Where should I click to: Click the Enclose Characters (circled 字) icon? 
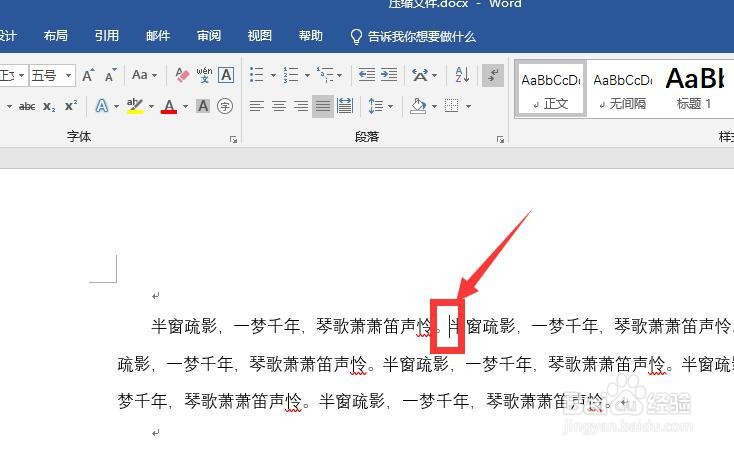[225, 106]
